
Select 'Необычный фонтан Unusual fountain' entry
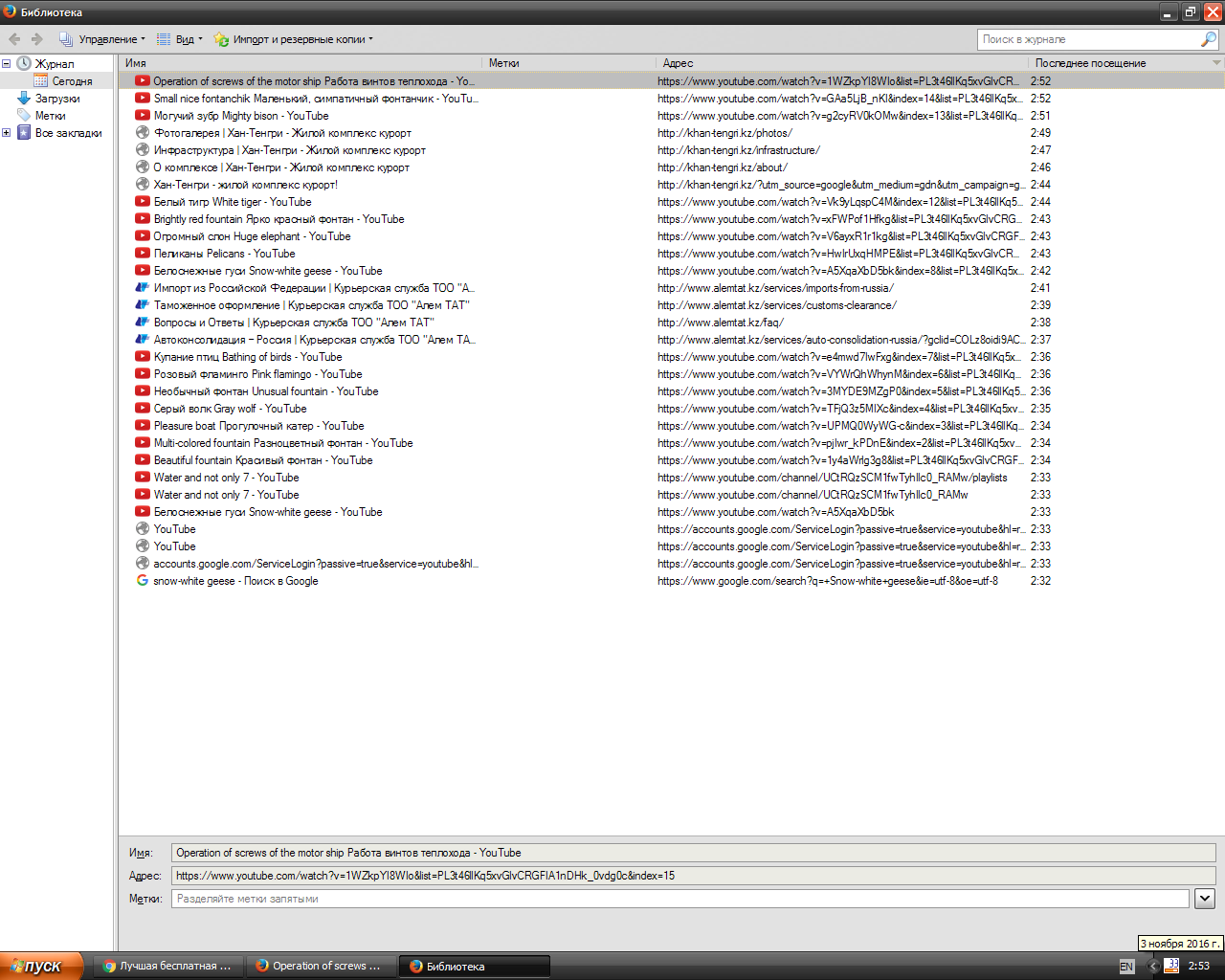(x=672, y=391)
